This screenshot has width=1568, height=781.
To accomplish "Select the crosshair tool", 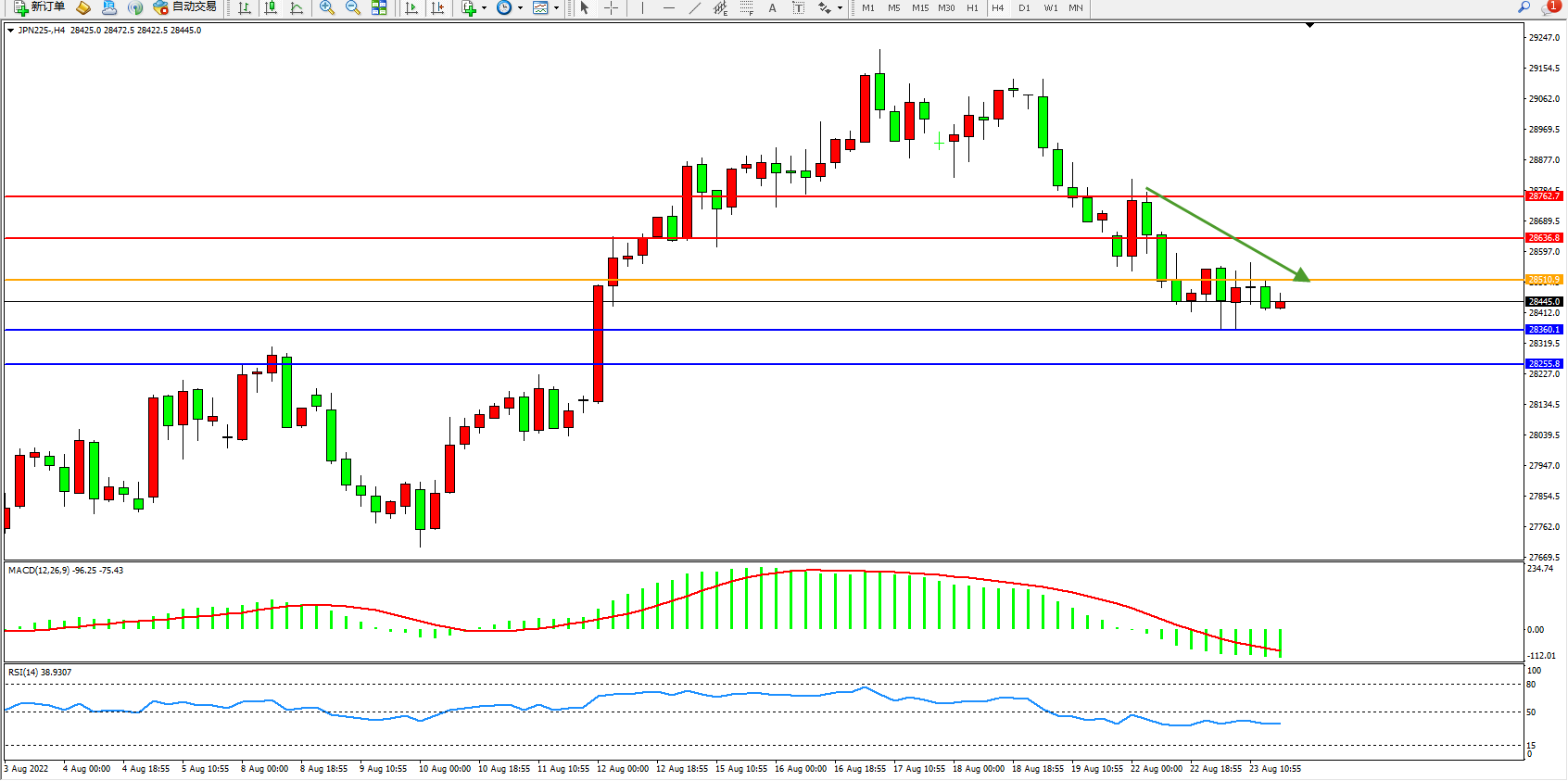I will (x=612, y=7).
